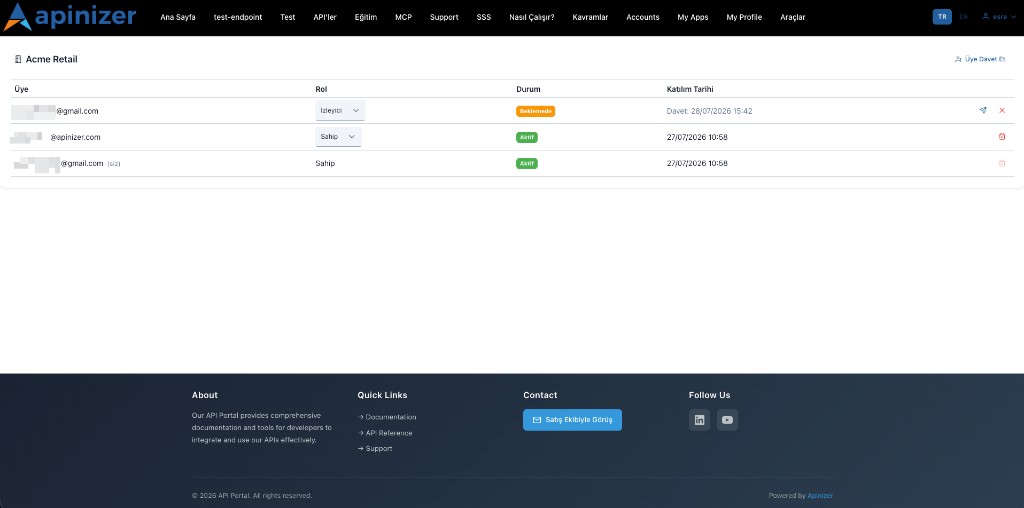Screen dimensions: 1024x508
Task: Open API'ler menu item
Action: point(325,17)
